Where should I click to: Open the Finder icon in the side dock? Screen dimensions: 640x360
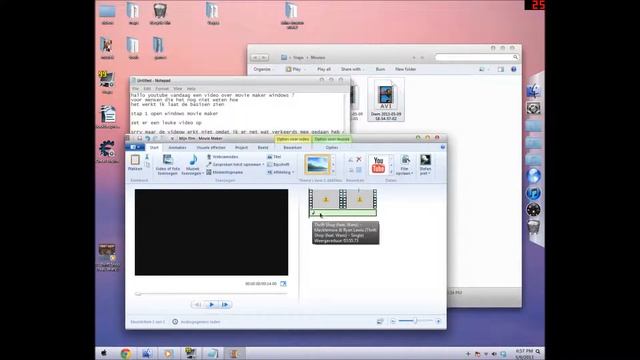pos(533,91)
